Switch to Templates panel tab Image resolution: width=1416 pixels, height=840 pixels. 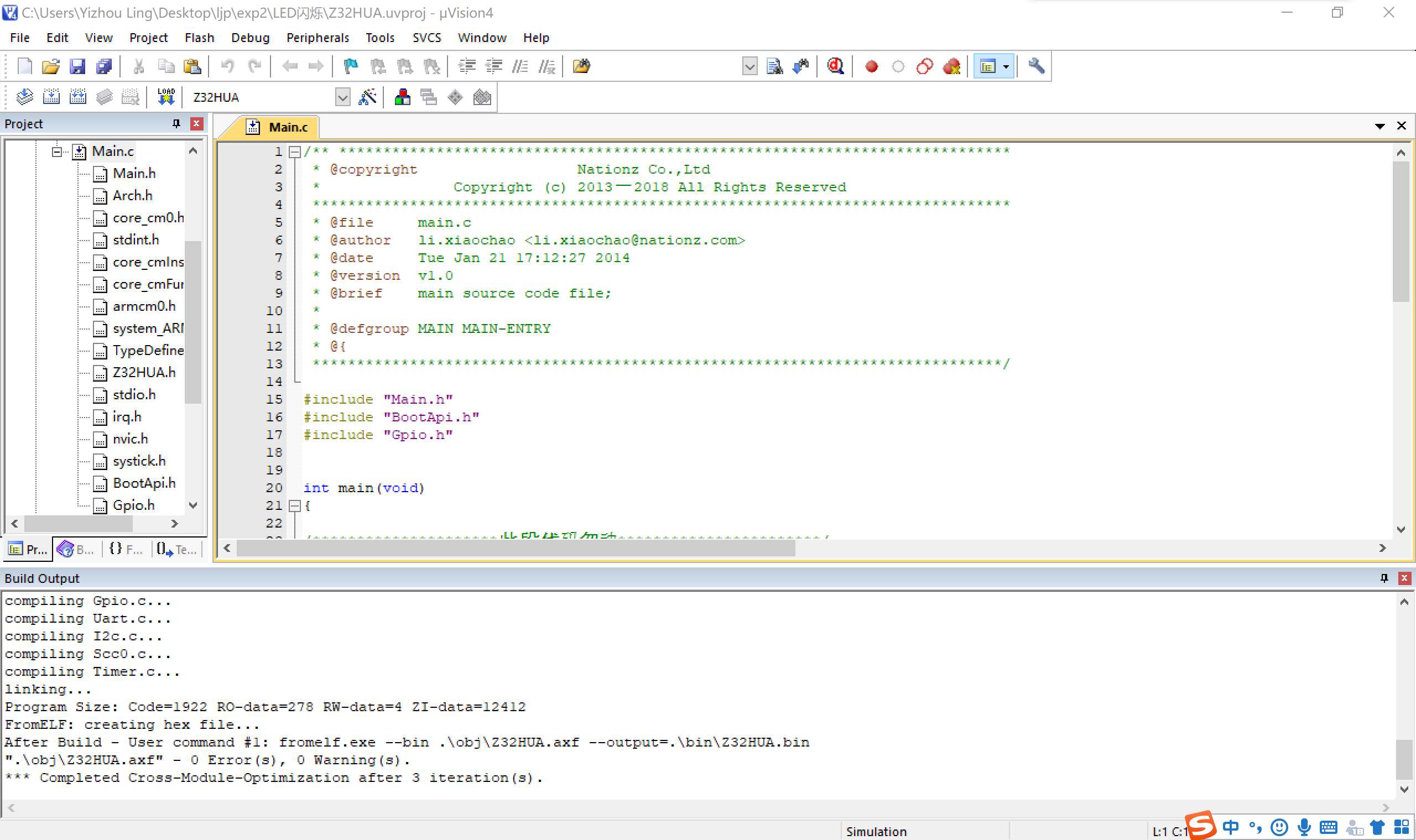176,549
